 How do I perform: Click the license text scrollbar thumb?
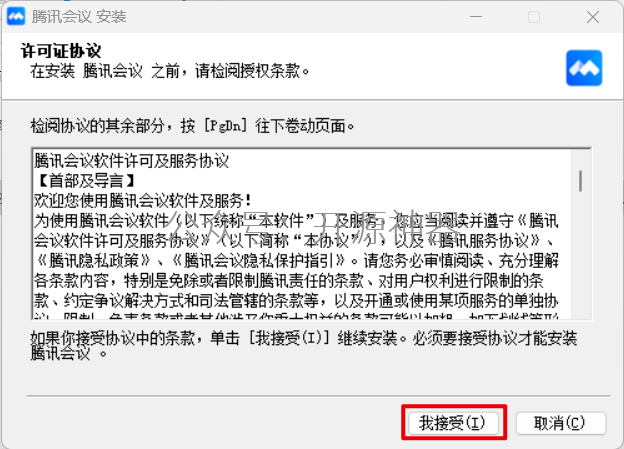(x=581, y=181)
